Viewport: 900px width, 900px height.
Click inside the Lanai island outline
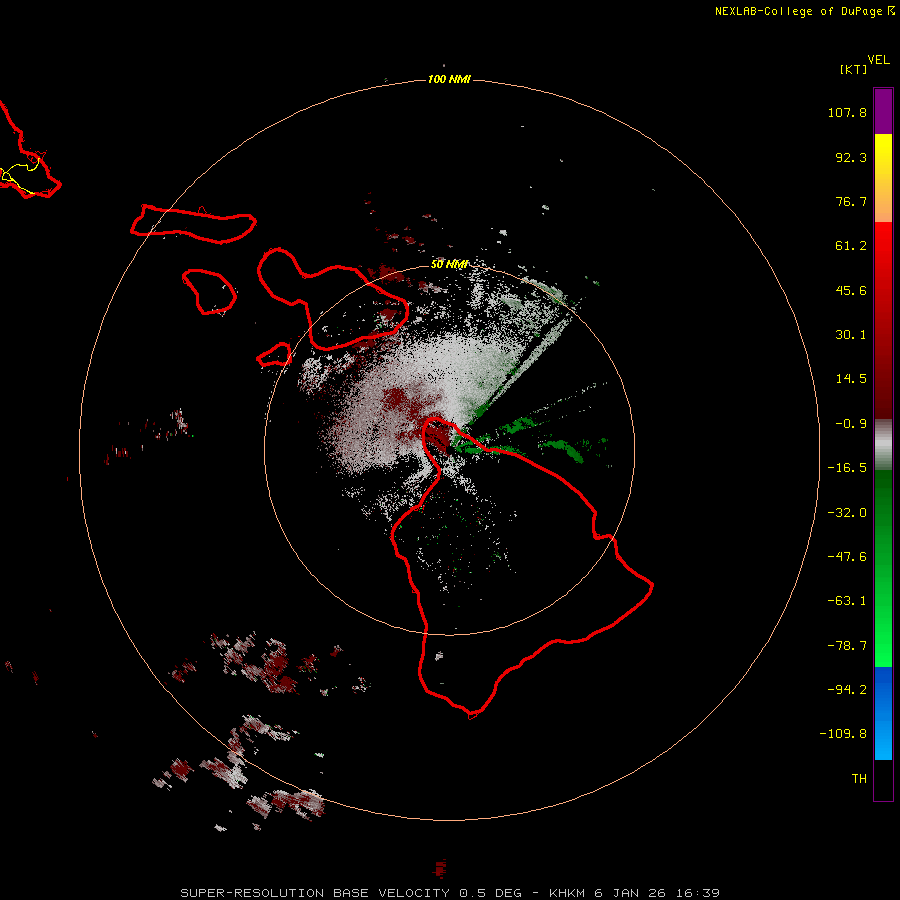[x=210, y=292]
